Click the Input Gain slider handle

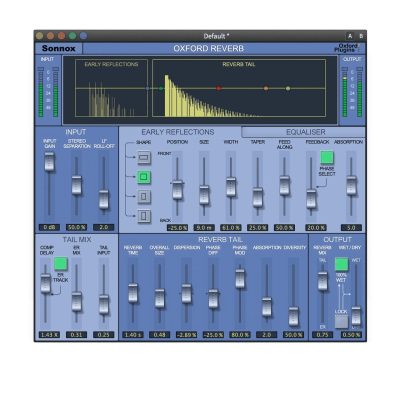[x=49, y=162]
